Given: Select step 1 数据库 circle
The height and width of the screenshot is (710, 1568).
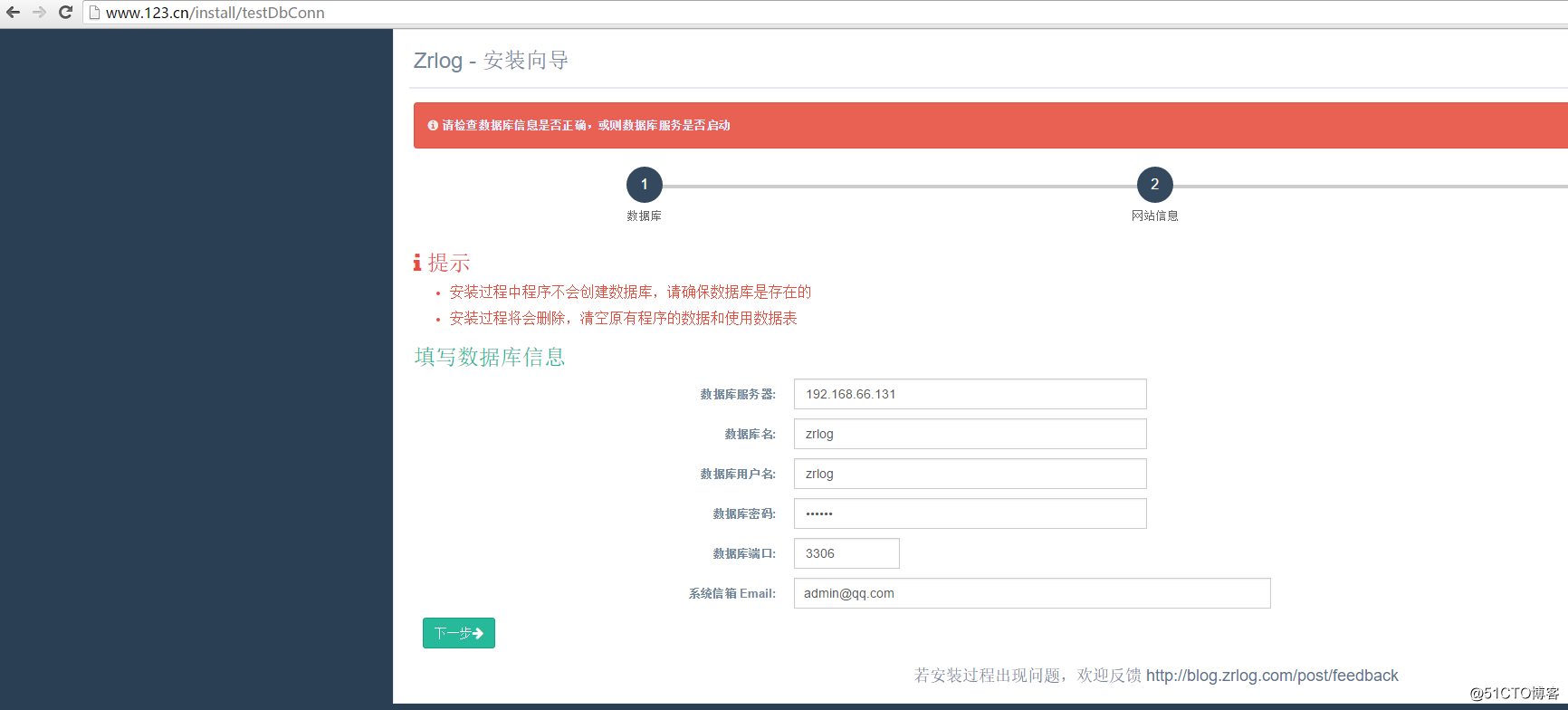Looking at the screenshot, I should click(645, 185).
